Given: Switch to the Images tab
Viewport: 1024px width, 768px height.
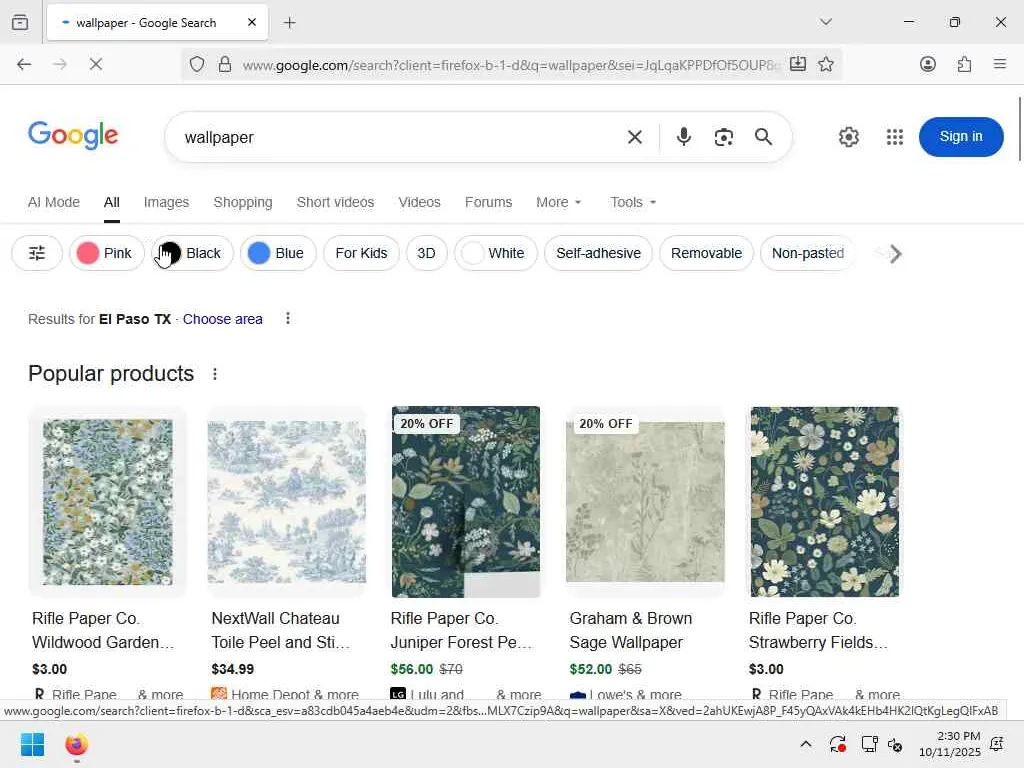Looking at the screenshot, I should point(166,202).
